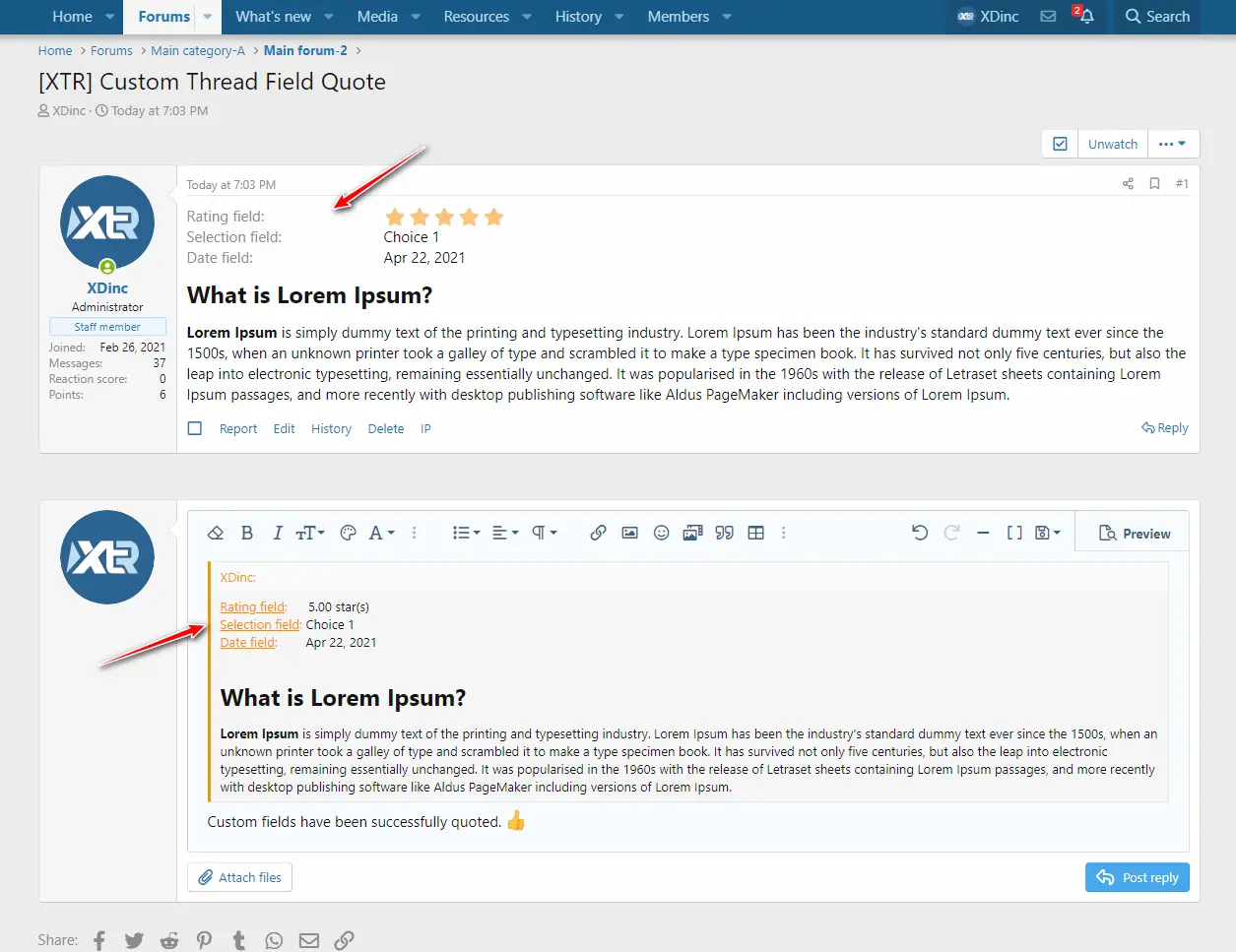This screenshot has width=1236, height=952.
Task: Open the inbox envelope icon
Action: coord(1048,17)
